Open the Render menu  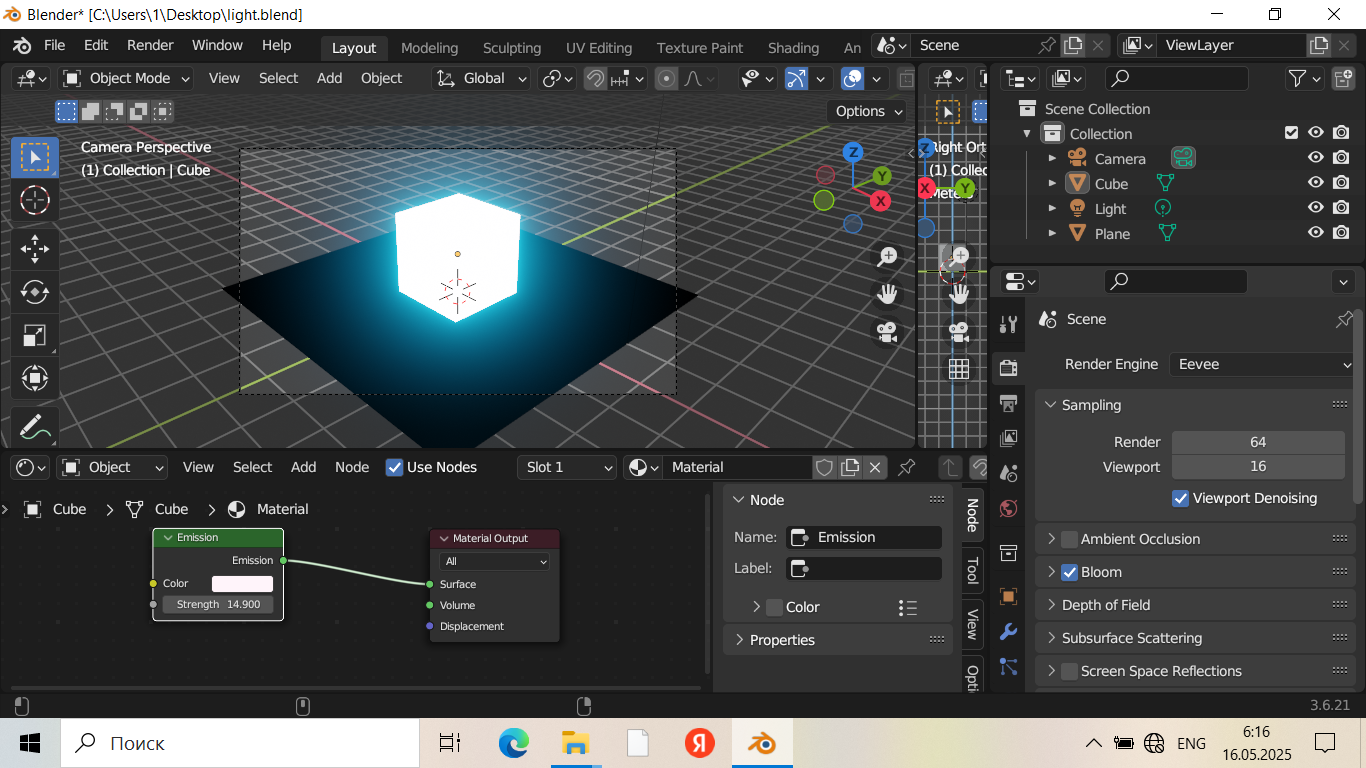(150, 45)
